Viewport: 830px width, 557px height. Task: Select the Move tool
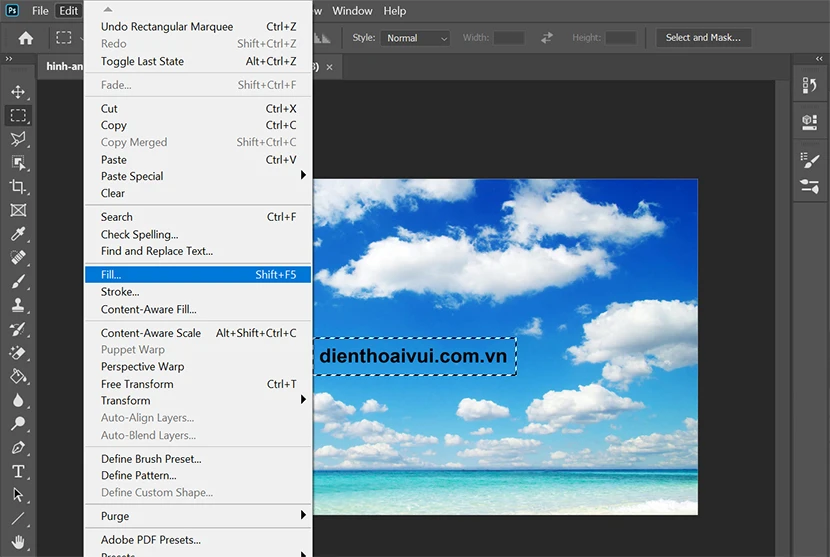click(18, 92)
